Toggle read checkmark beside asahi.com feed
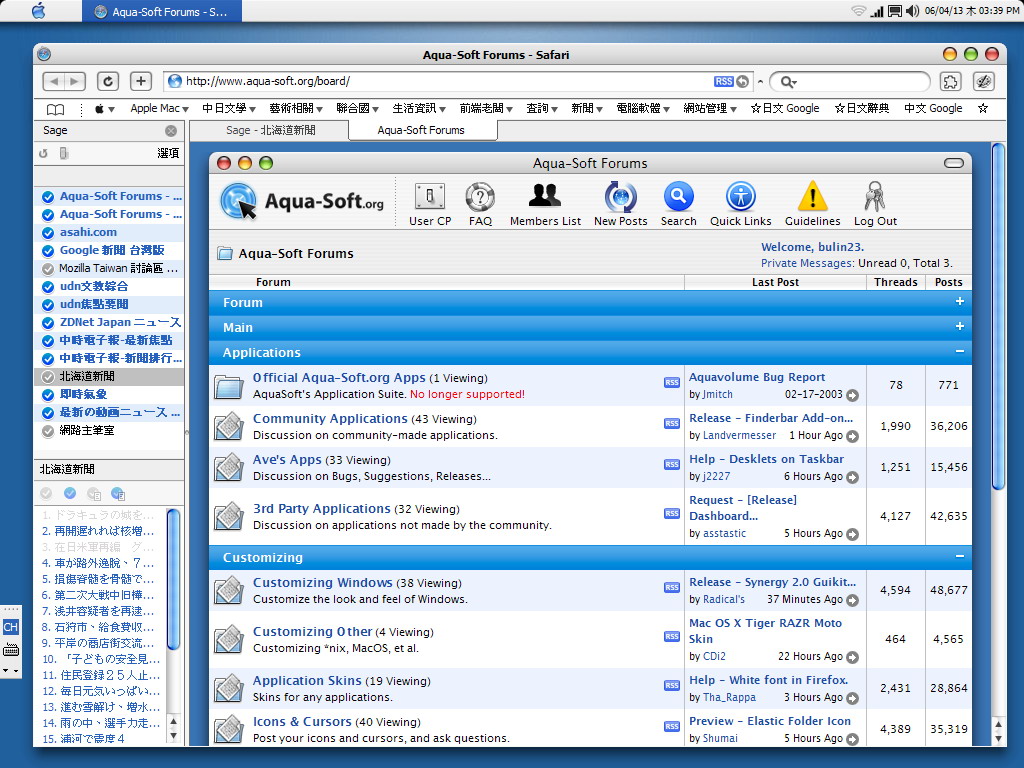 point(48,232)
